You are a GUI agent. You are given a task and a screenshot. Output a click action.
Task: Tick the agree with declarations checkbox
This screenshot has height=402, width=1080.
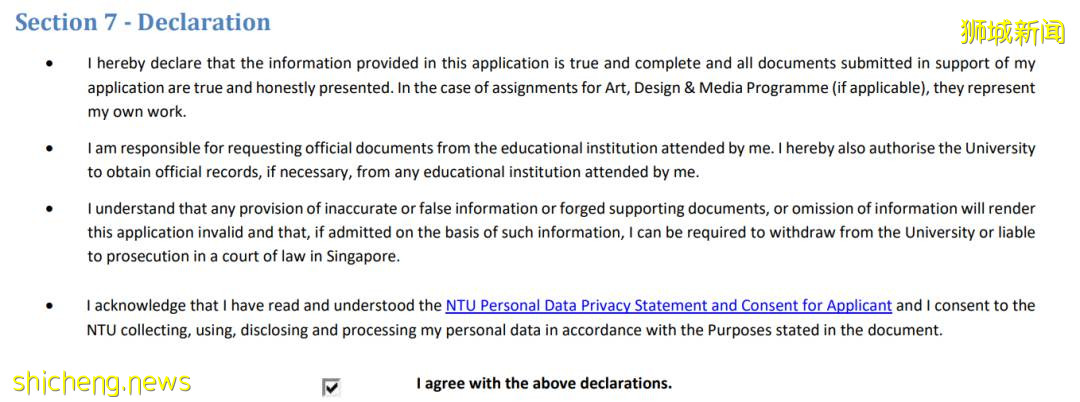pos(331,387)
